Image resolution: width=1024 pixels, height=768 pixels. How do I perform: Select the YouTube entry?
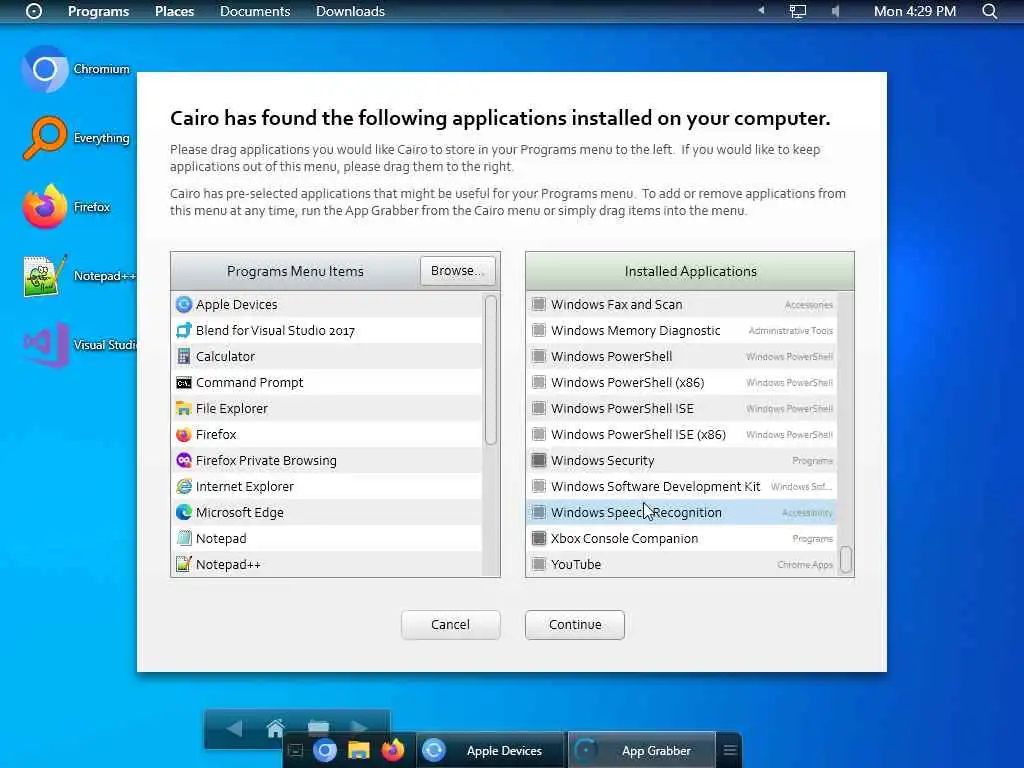coord(681,564)
